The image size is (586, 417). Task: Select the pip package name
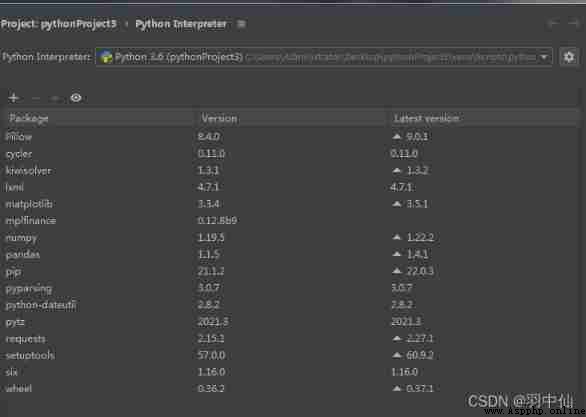[x=13, y=273]
